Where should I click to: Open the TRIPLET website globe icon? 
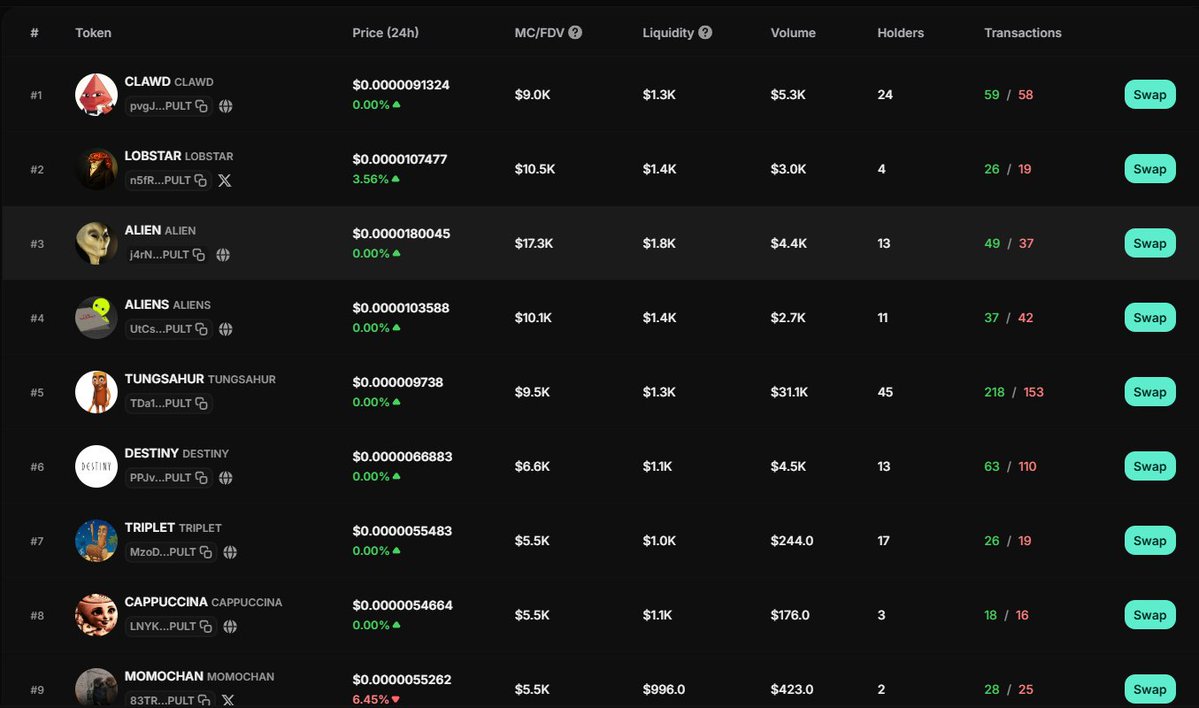point(230,551)
